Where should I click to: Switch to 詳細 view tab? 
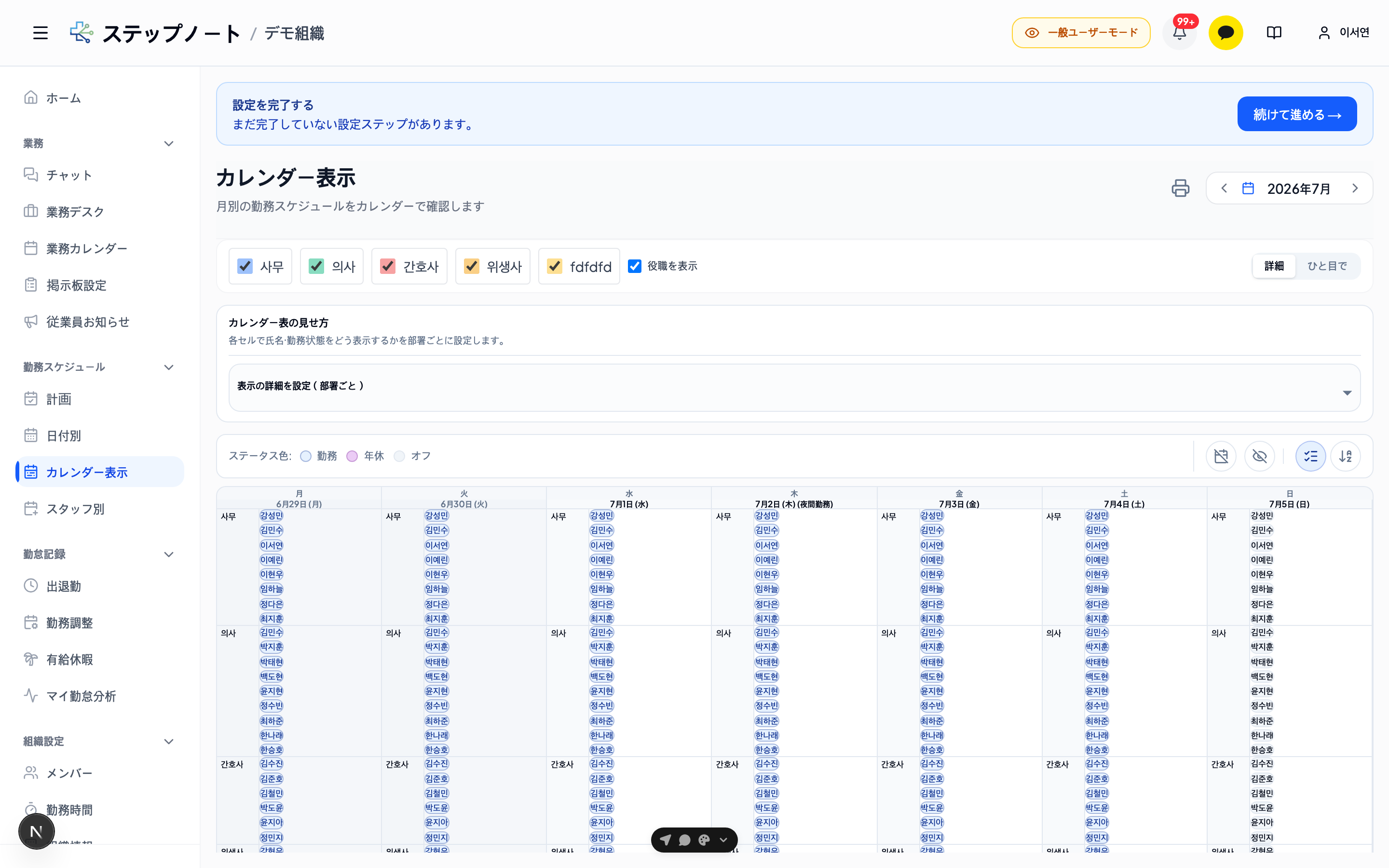coord(1274,266)
